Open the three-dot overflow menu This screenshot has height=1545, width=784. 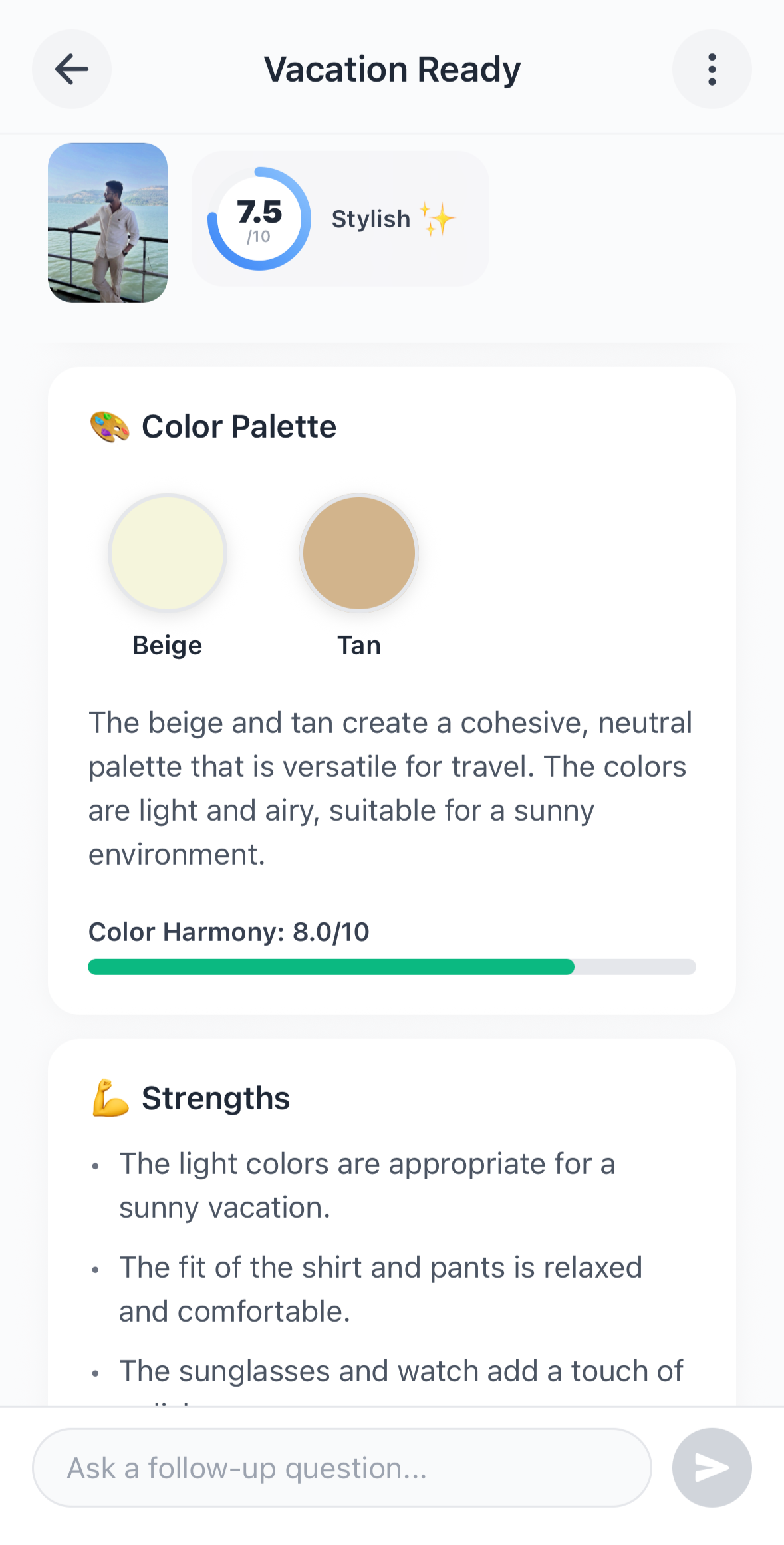(x=711, y=69)
